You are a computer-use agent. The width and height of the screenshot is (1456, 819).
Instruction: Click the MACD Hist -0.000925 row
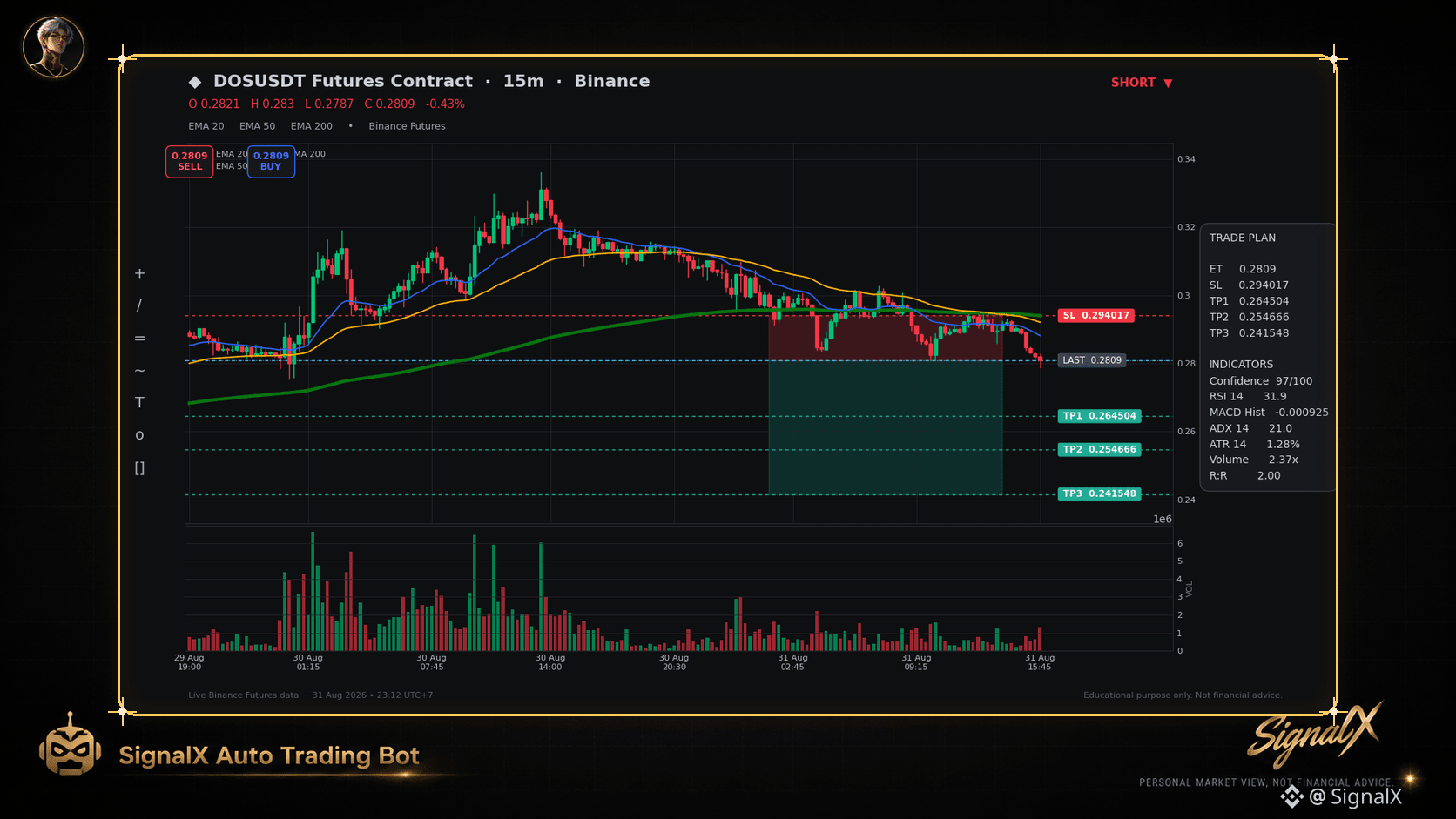1269,413
